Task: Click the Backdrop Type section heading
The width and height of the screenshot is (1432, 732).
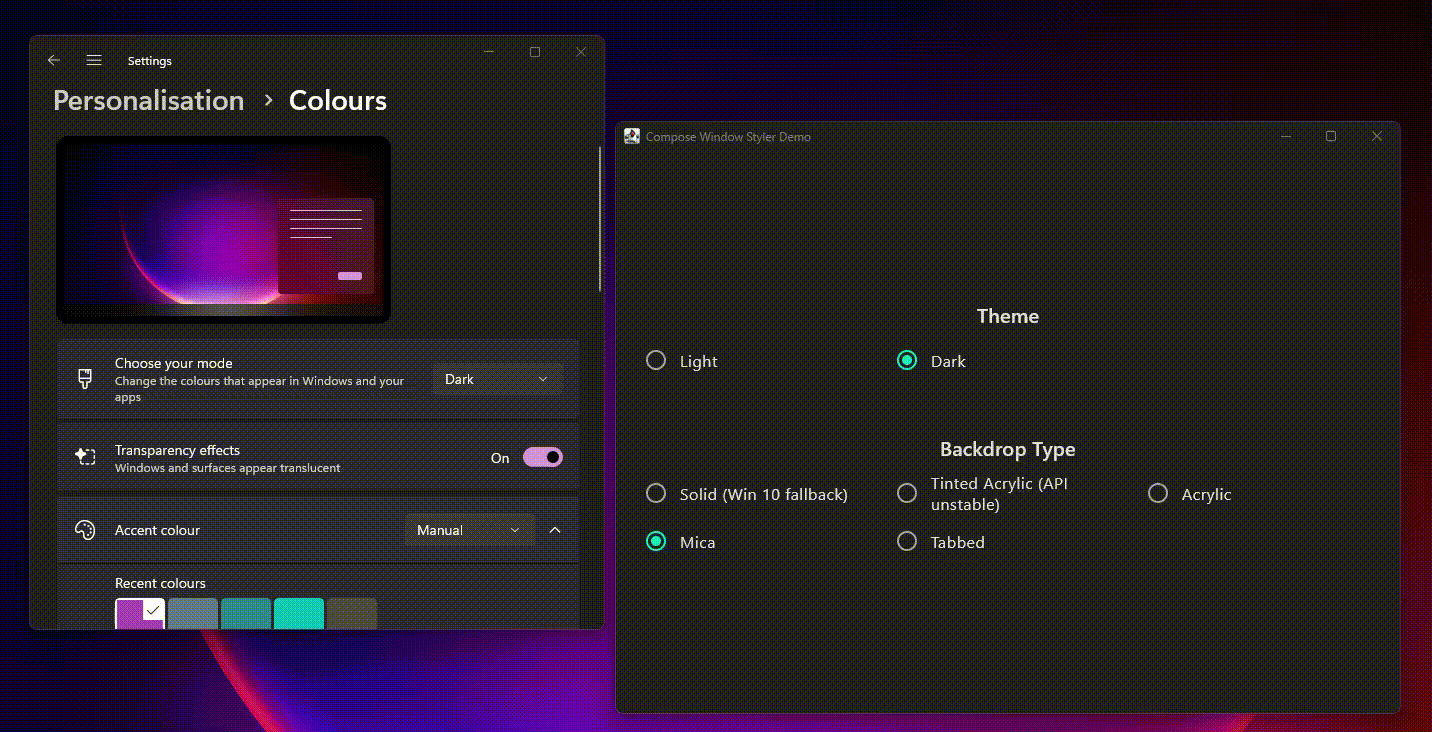Action: (x=1008, y=450)
